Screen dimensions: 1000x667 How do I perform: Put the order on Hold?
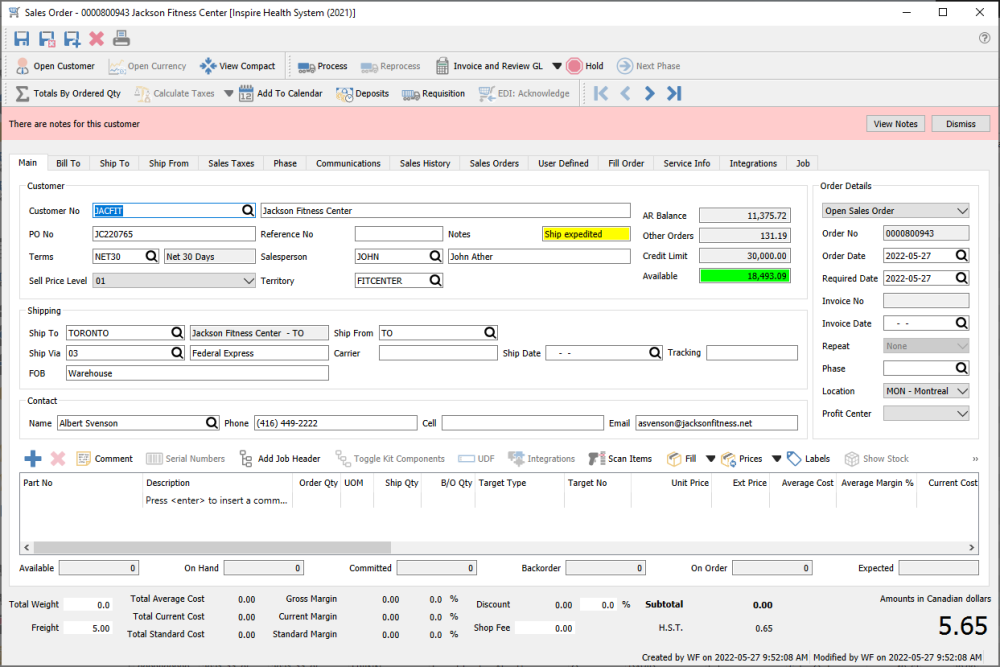click(585, 66)
